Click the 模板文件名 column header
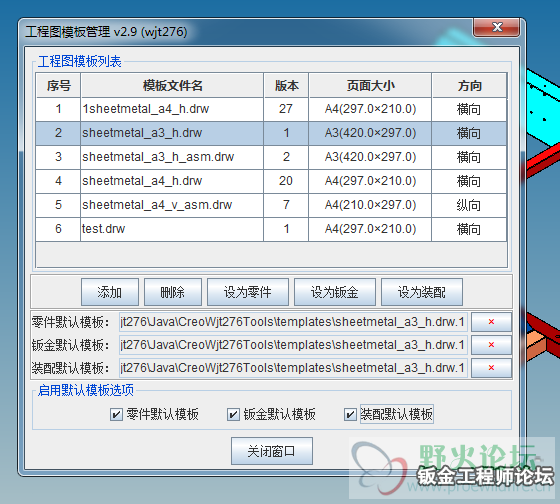This screenshot has height=504, width=560. tap(172, 85)
